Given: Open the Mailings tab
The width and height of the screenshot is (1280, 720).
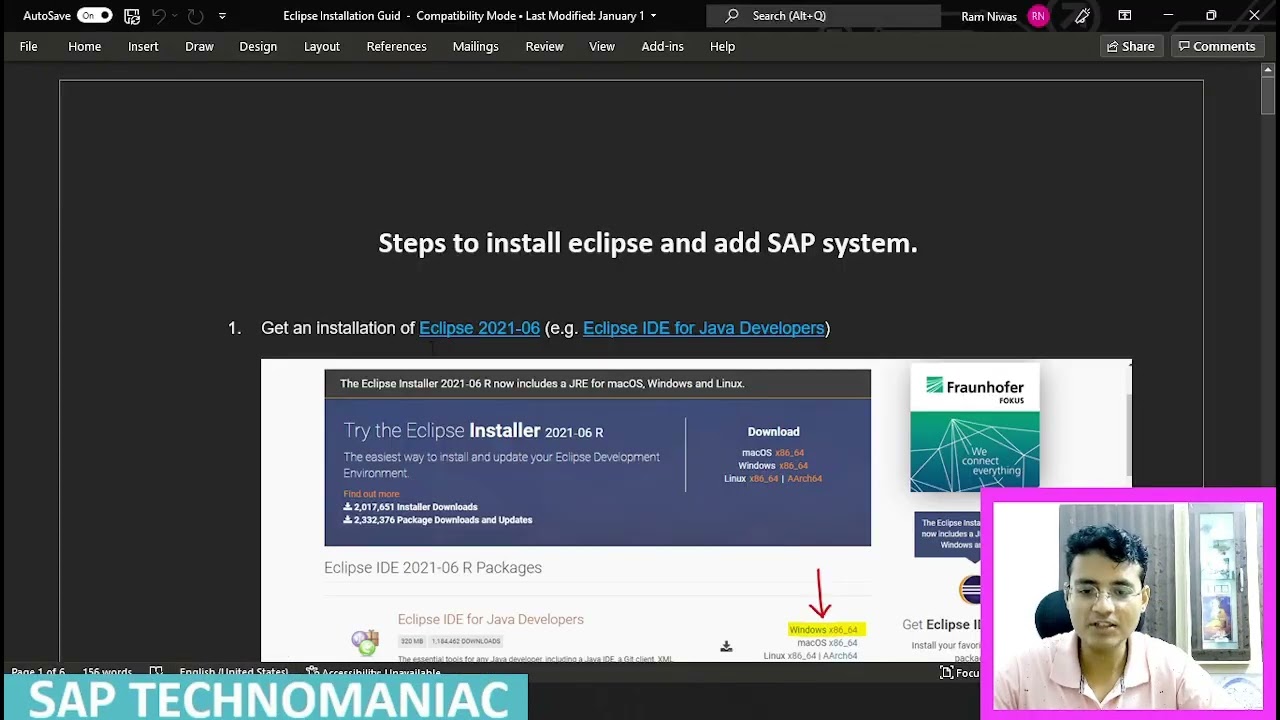Looking at the screenshot, I should pos(475,46).
